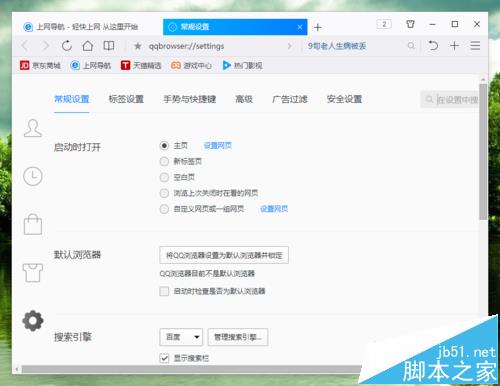Screen dimensions: 500x386
Task: Click the vertical scrollbar thumb
Action: click(x=483, y=152)
